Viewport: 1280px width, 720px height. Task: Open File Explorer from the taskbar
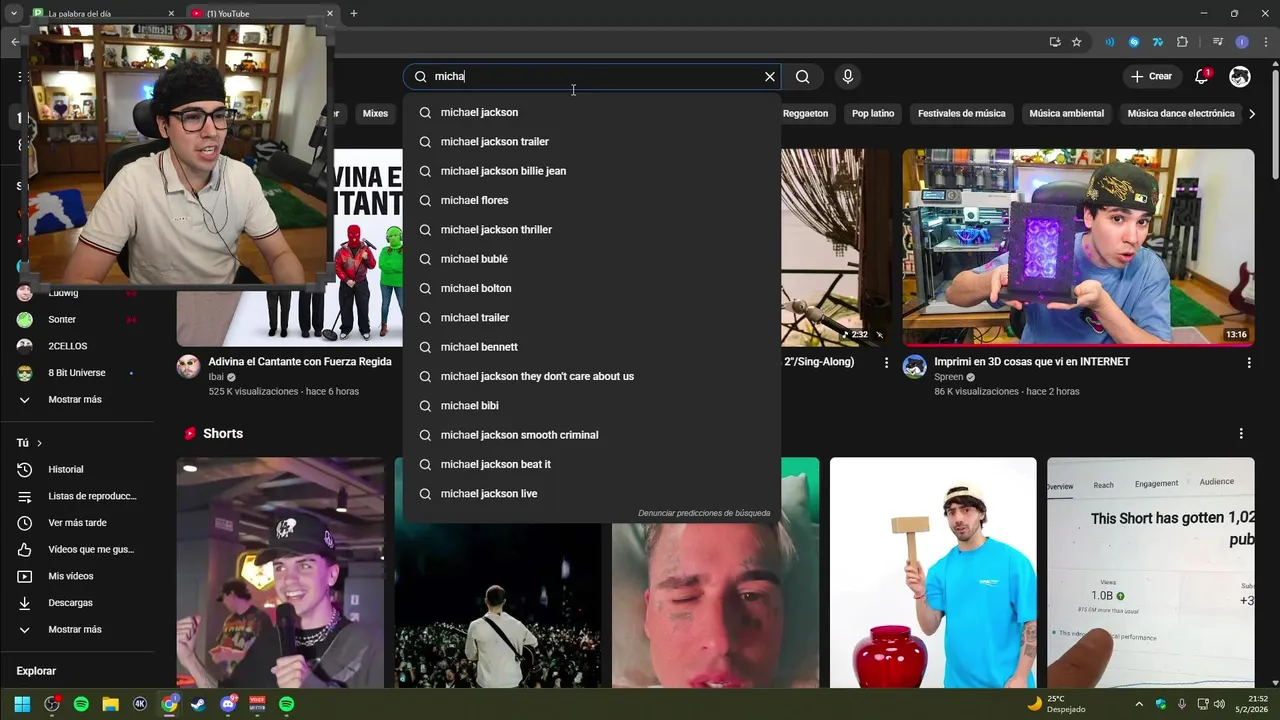point(111,704)
